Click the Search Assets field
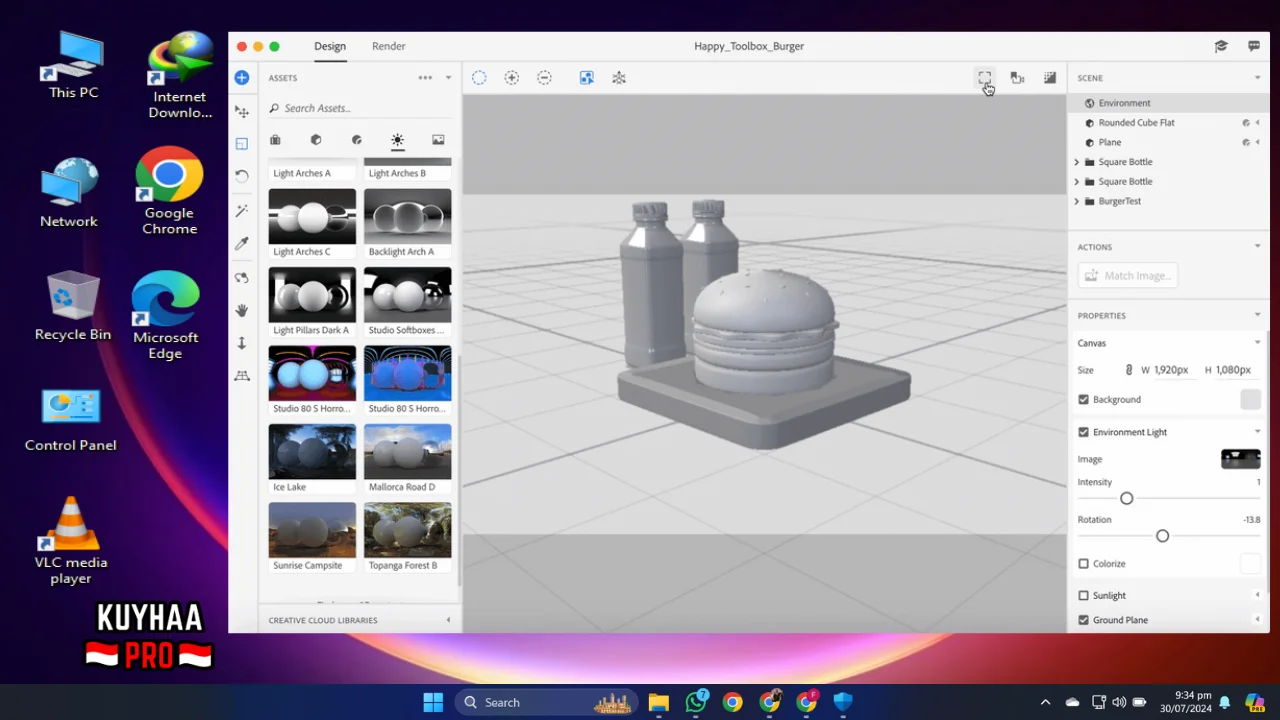This screenshot has width=1280, height=720. coord(360,108)
